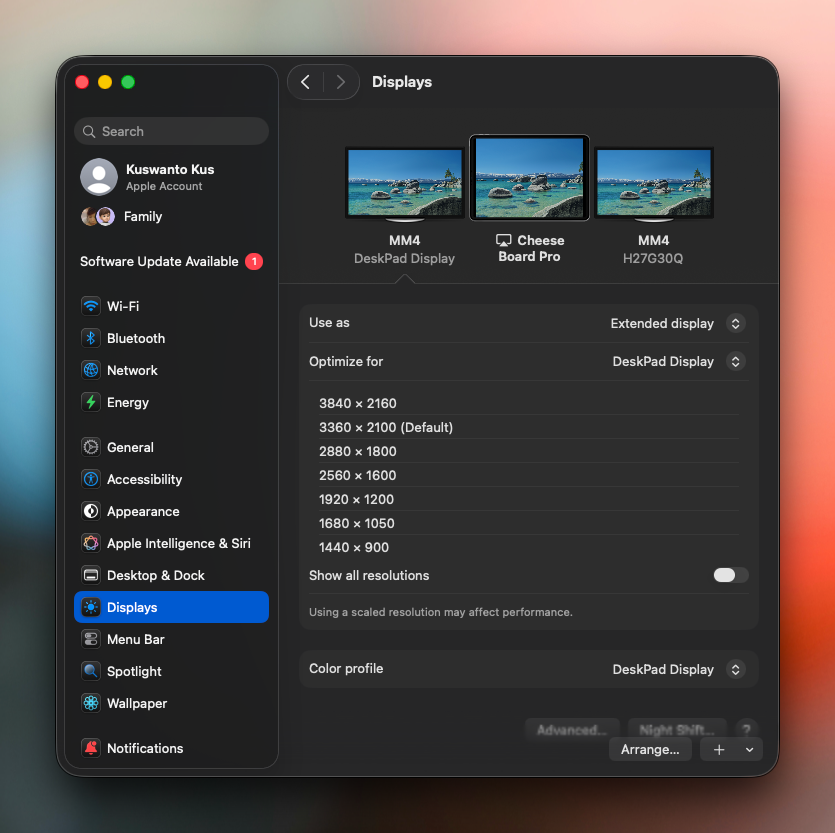Click the Displays sun icon

tap(91, 607)
